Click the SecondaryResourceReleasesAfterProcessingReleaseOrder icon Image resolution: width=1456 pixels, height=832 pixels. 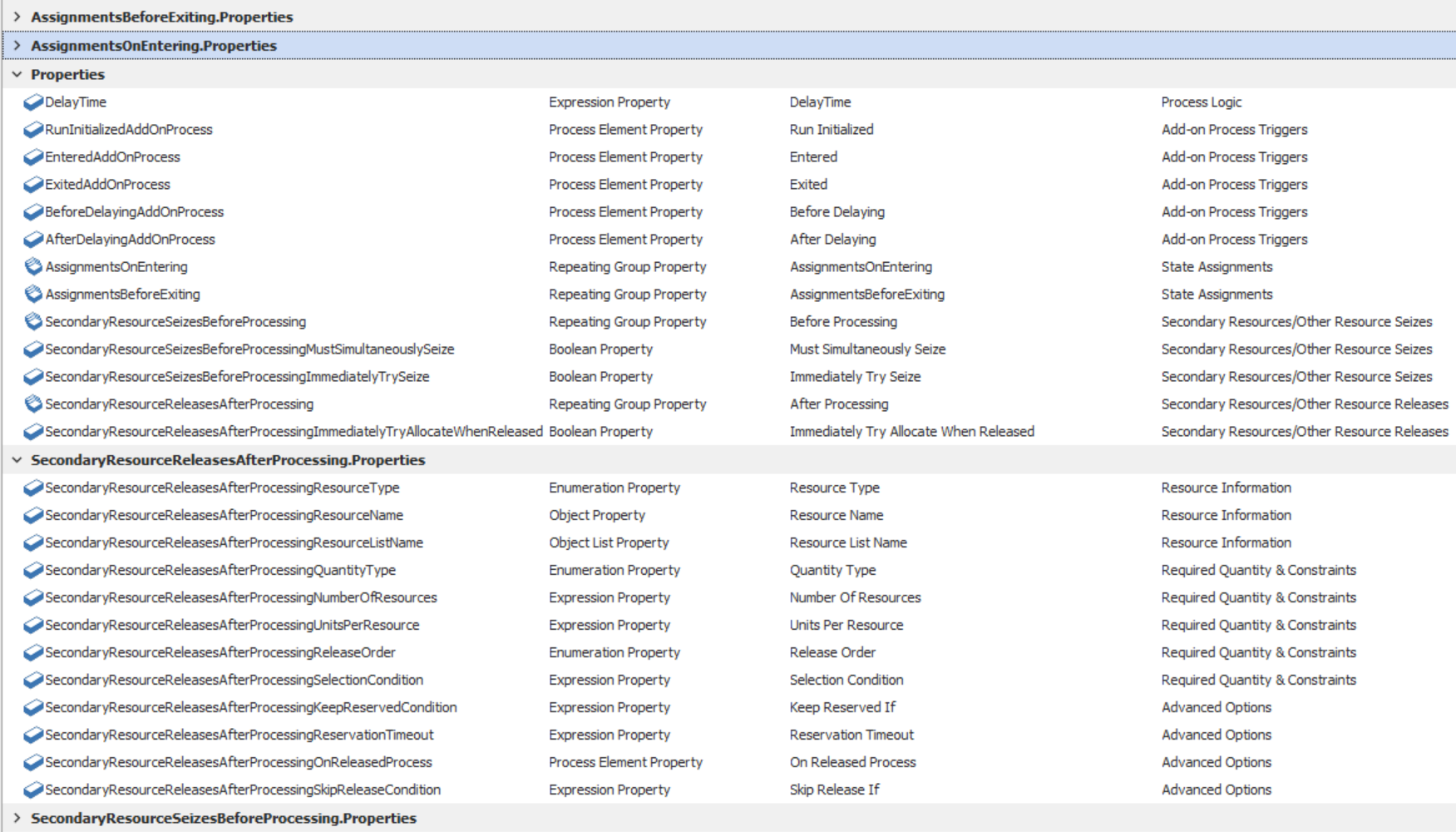[33, 653]
